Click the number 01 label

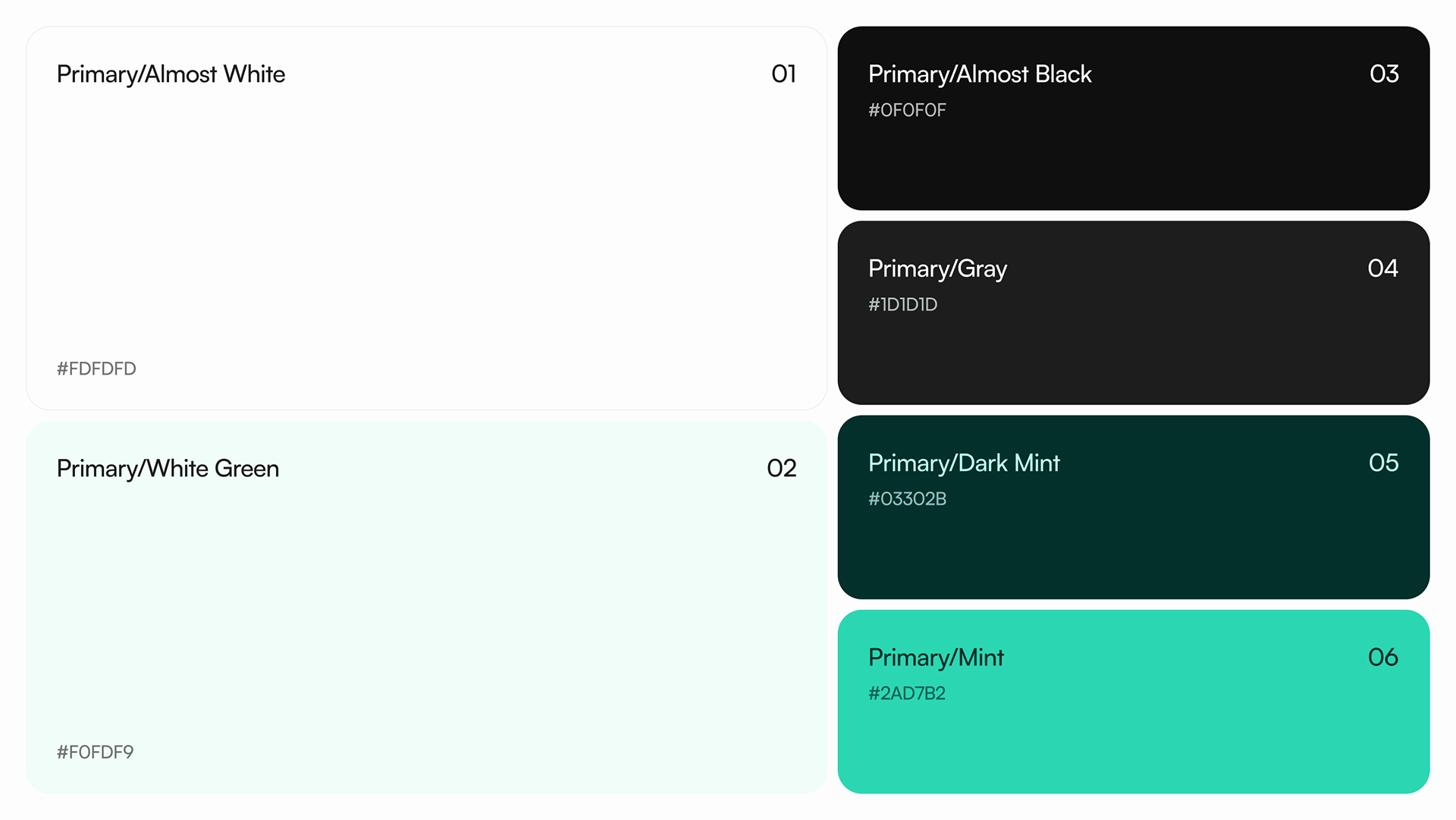pos(783,74)
